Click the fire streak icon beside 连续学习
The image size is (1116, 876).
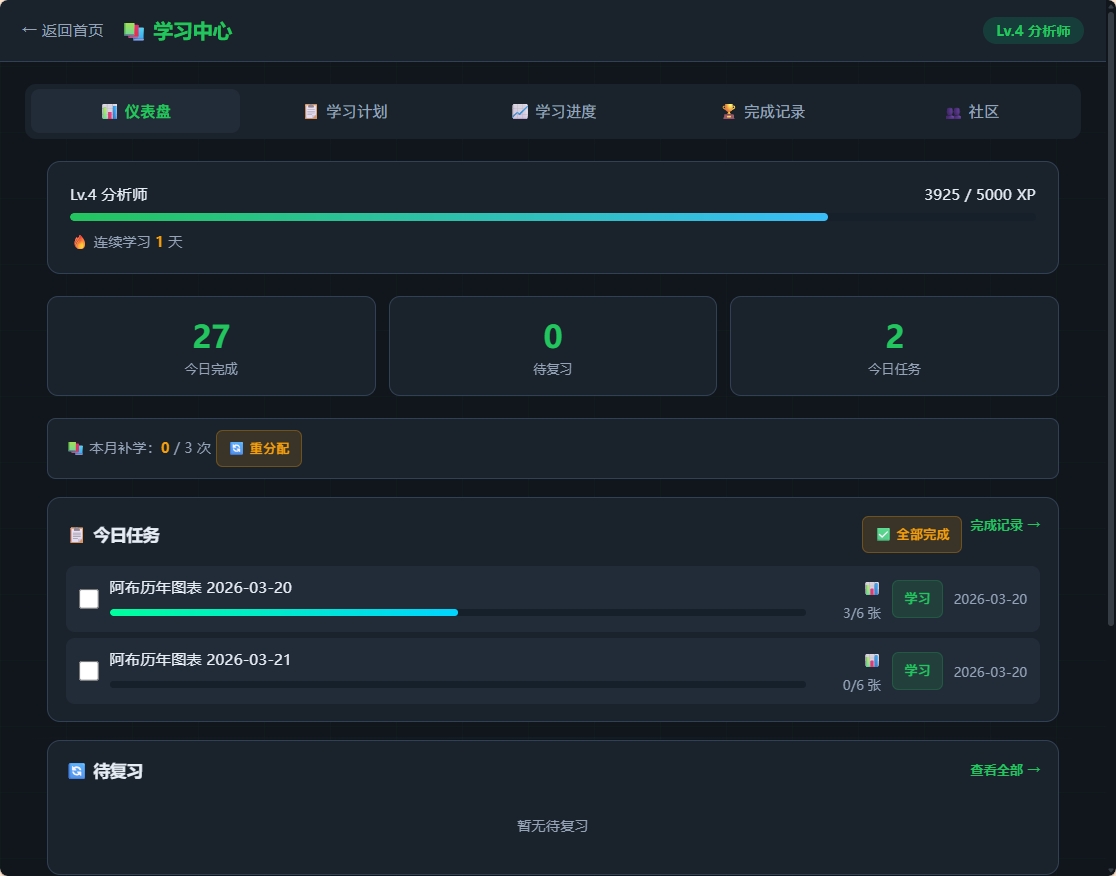click(x=80, y=242)
